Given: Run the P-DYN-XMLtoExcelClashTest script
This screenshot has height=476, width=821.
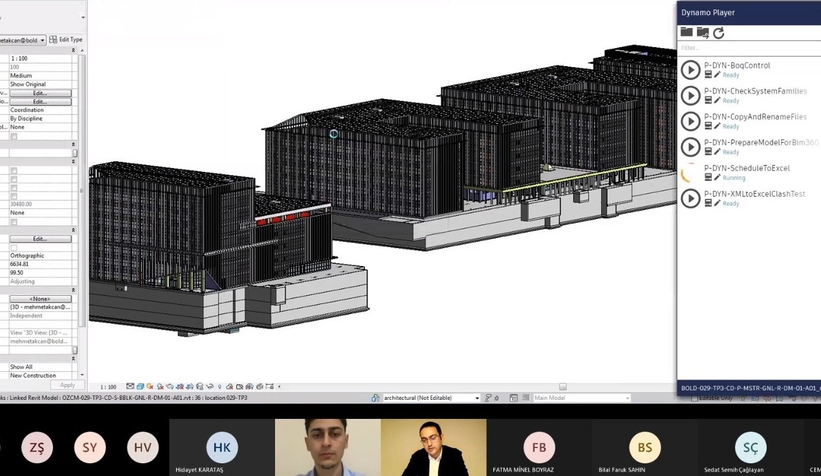Looking at the screenshot, I should (690, 198).
